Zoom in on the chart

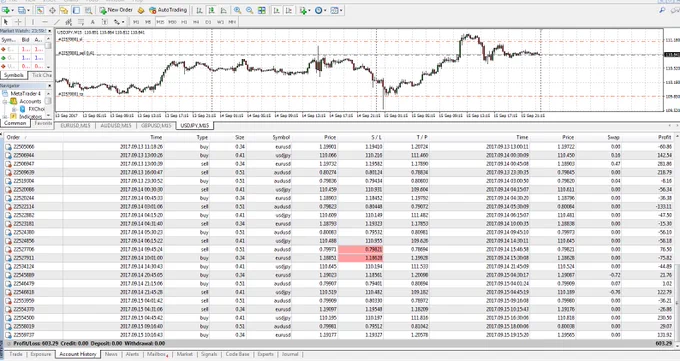coord(238,10)
